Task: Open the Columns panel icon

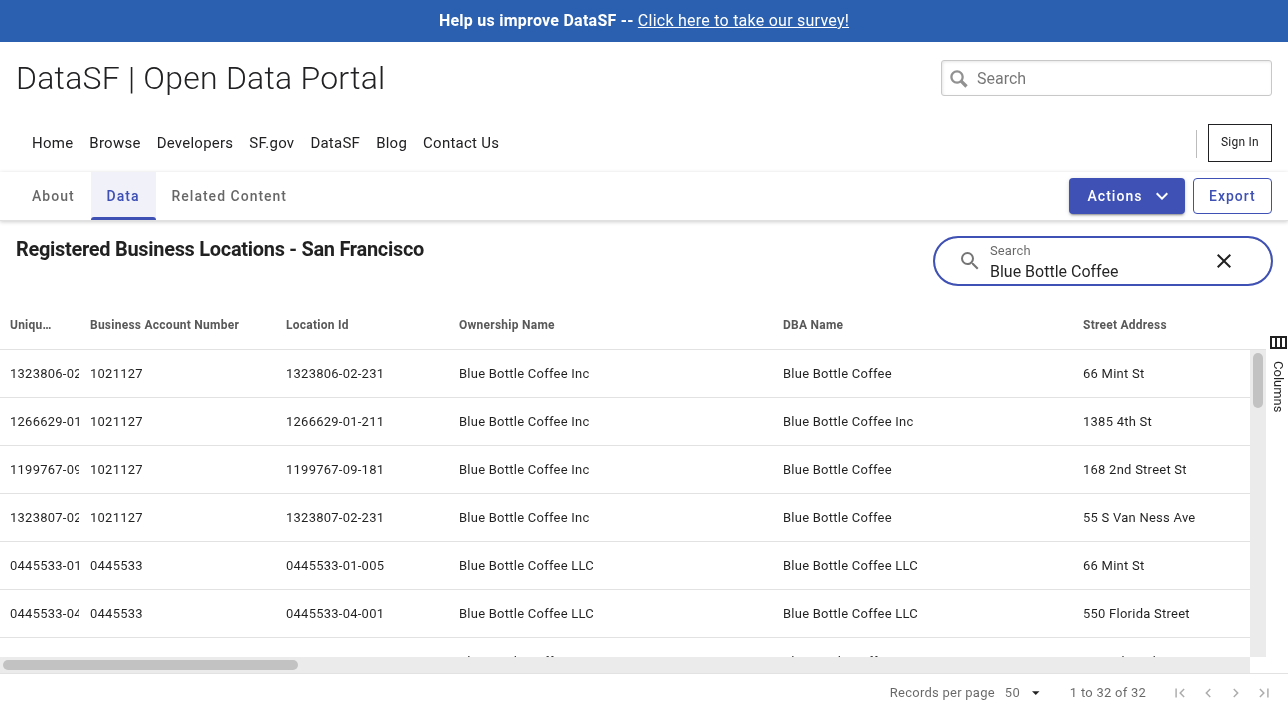Action: pyautogui.click(x=1278, y=342)
